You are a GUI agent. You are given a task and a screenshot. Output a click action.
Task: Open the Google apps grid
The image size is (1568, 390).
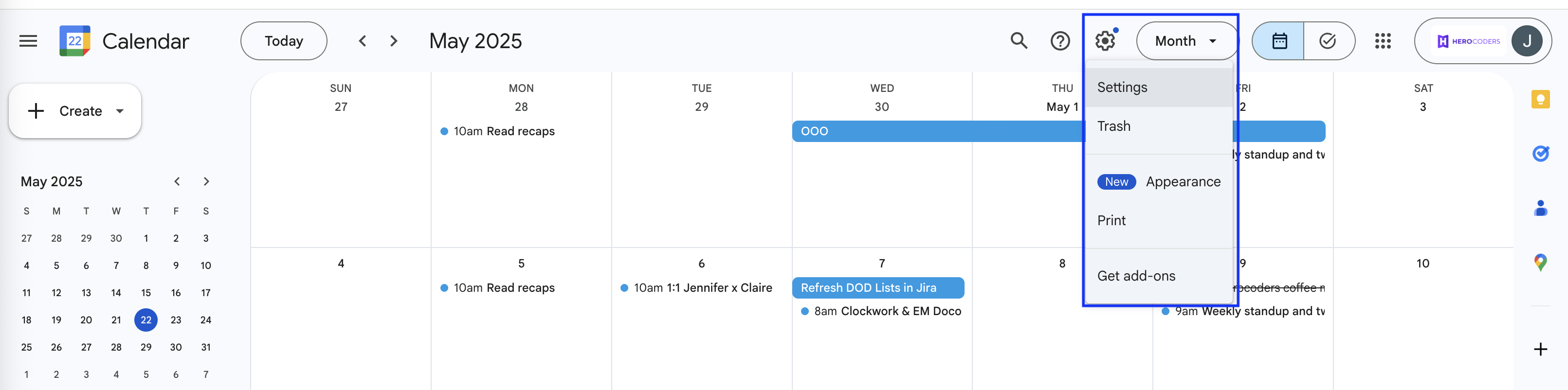[x=1383, y=41]
